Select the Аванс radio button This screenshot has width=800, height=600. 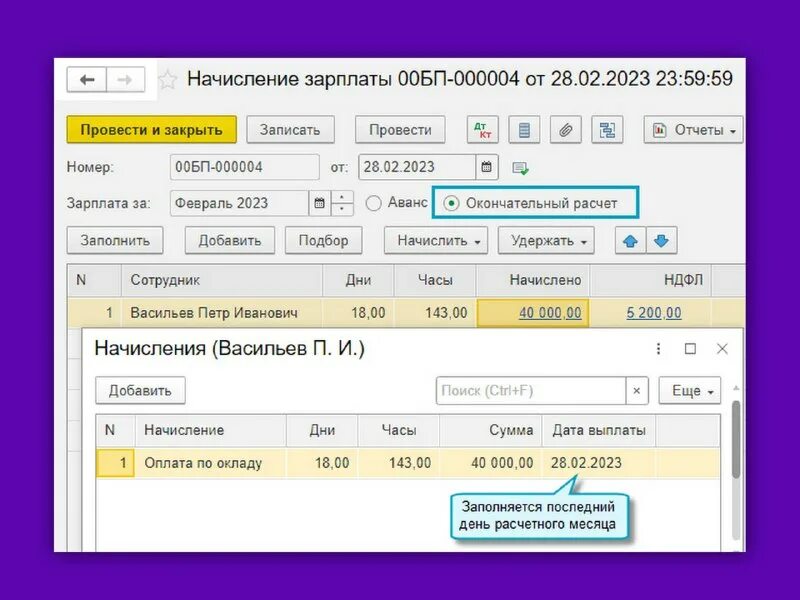374,201
